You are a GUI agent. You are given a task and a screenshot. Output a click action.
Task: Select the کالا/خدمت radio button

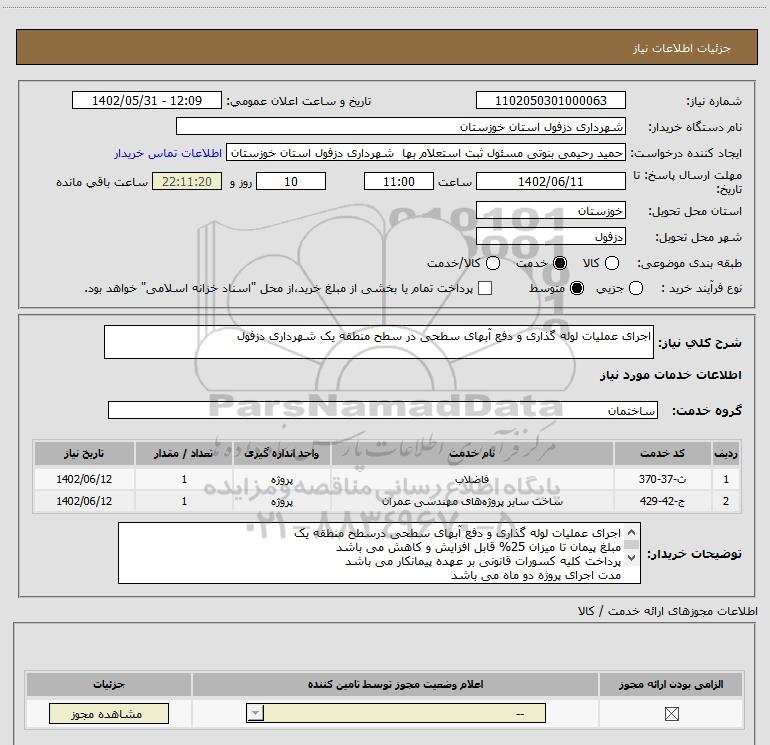[493, 263]
